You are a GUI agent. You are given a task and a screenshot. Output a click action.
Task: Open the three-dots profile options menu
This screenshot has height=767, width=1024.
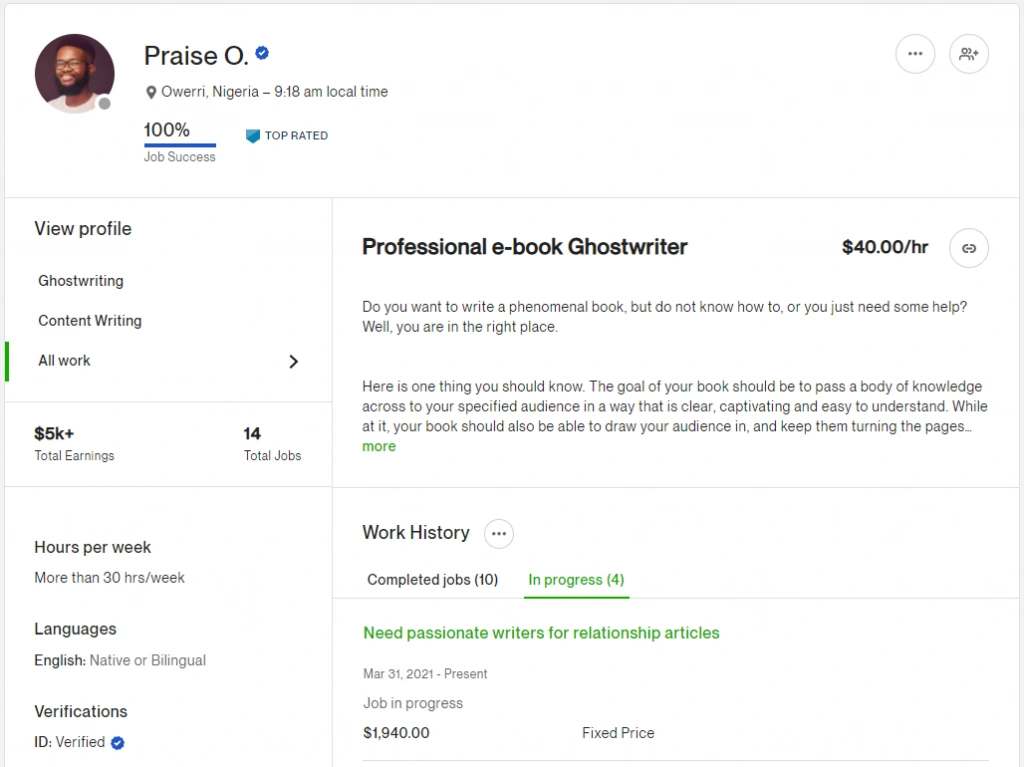915,54
